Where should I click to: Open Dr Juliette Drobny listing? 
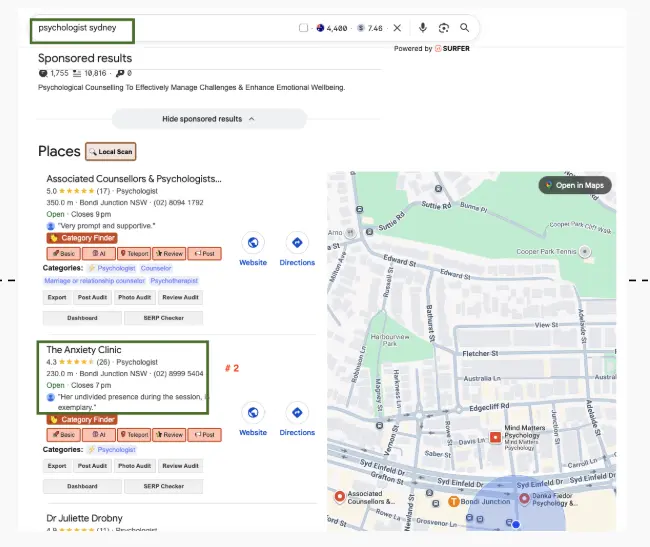85,518
